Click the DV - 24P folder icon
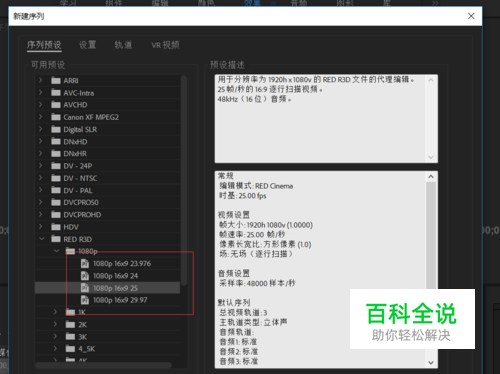The image size is (500, 374). tap(56, 166)
